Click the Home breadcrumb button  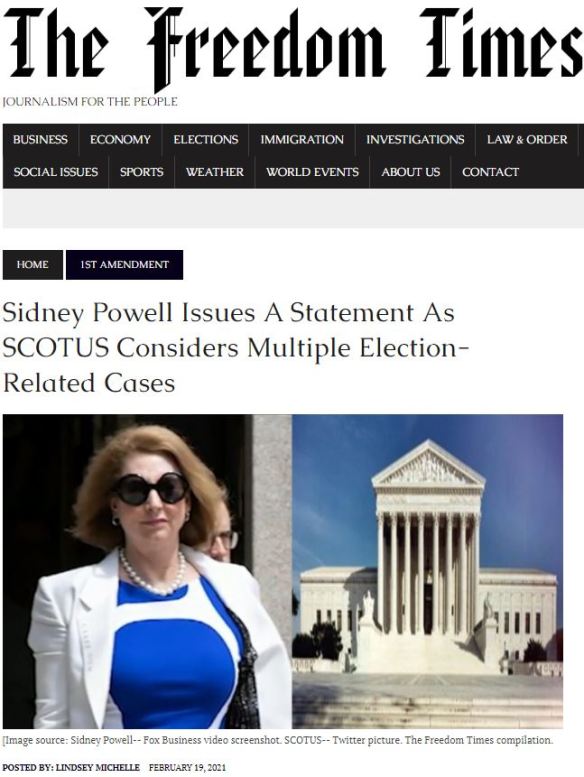coord(33,265)
